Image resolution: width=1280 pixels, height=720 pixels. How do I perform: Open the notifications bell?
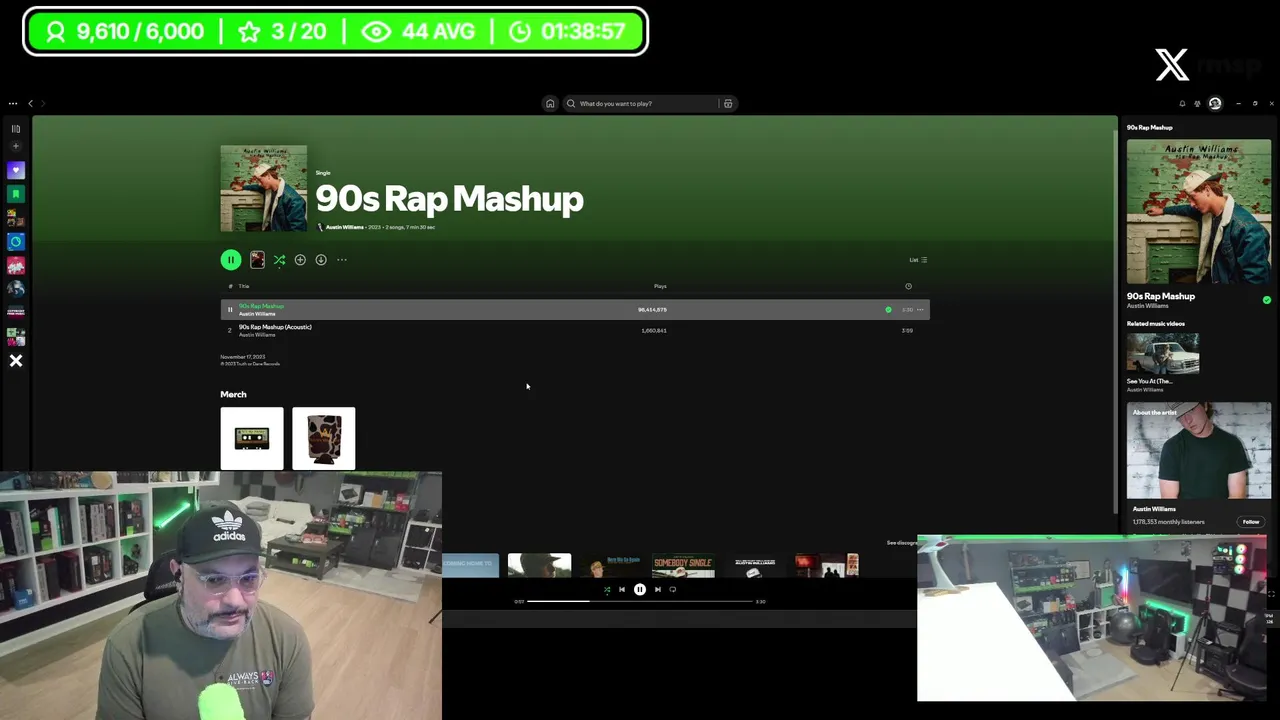(x=1182, y=103)
